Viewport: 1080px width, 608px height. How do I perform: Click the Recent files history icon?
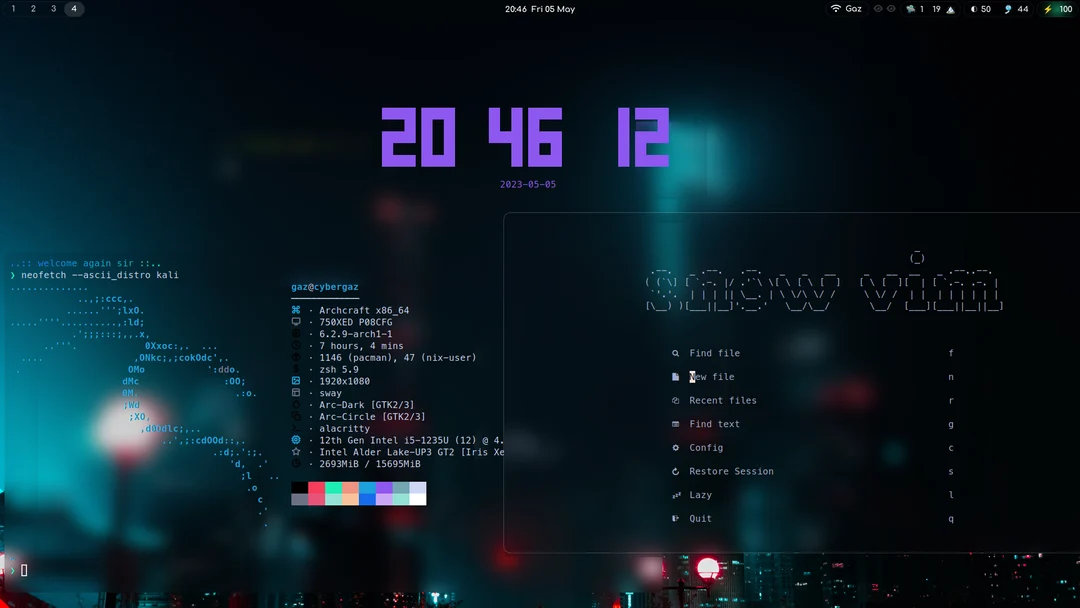(678, 400)
